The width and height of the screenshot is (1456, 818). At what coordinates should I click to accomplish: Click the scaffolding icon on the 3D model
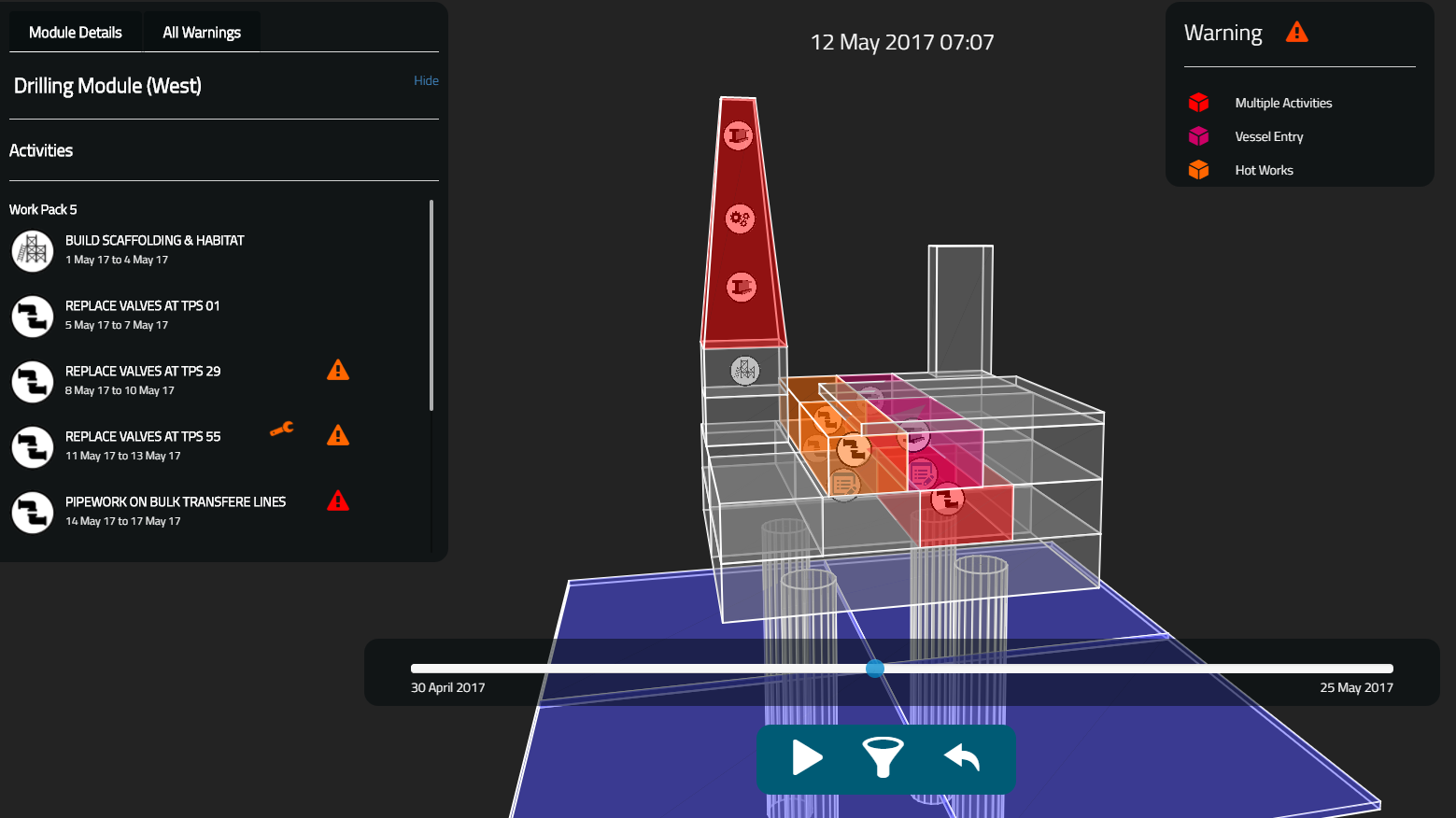click(x=744, y=371)
